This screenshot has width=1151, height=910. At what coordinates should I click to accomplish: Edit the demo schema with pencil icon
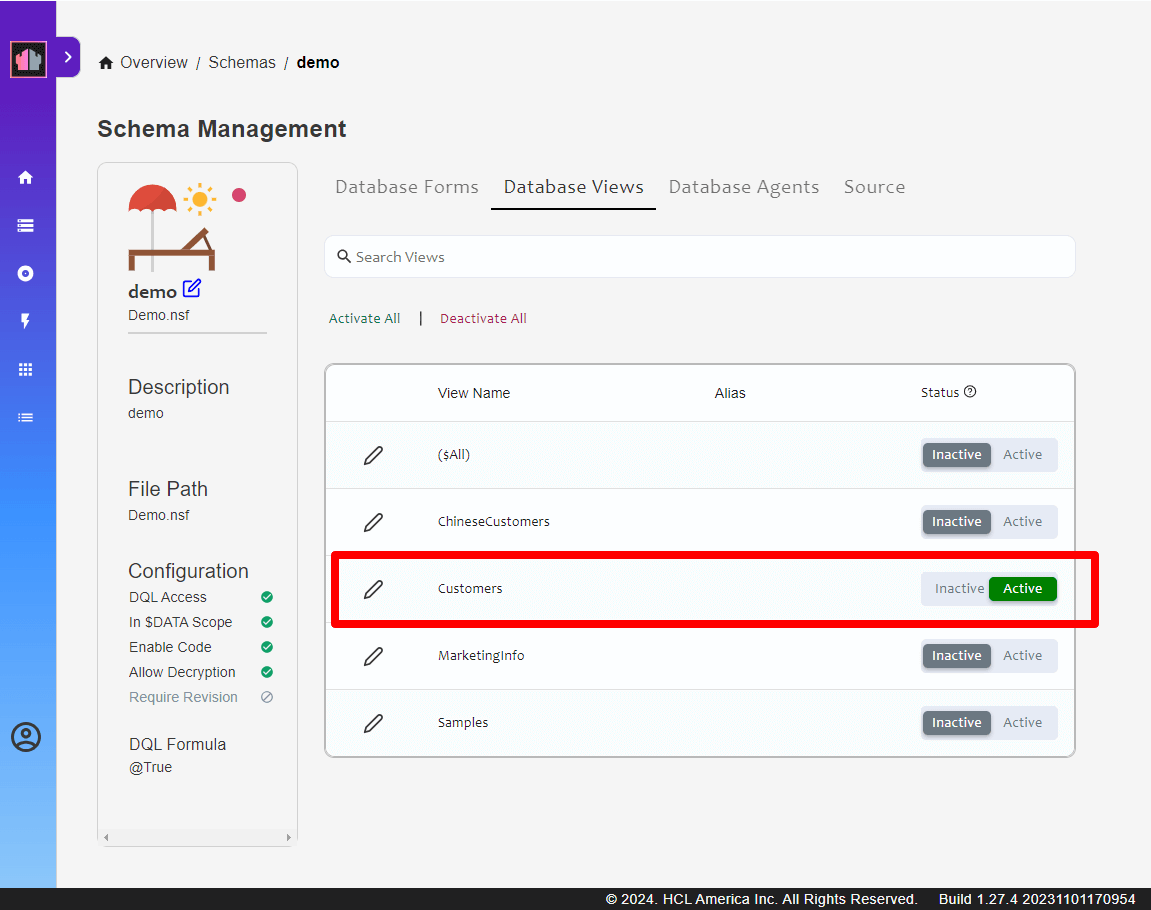[x=192, y=288]
